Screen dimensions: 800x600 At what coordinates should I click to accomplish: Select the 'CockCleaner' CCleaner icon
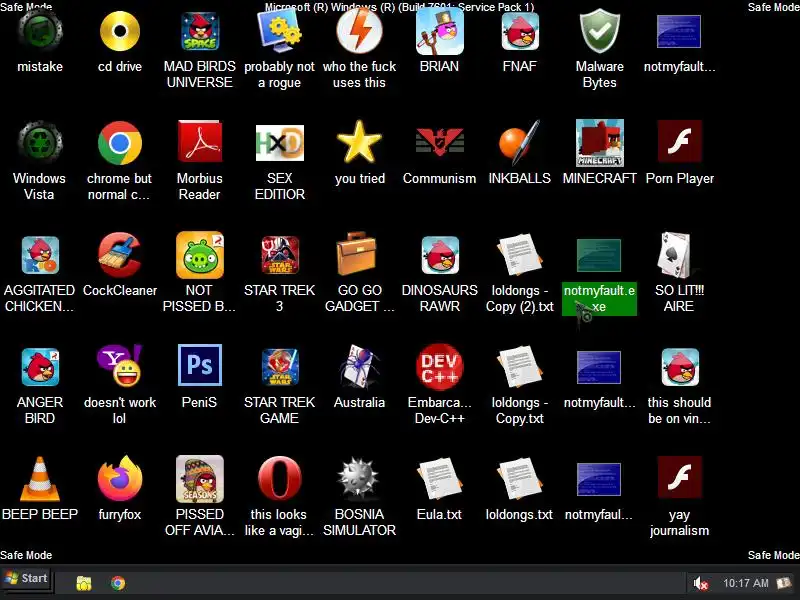[120, 255]
